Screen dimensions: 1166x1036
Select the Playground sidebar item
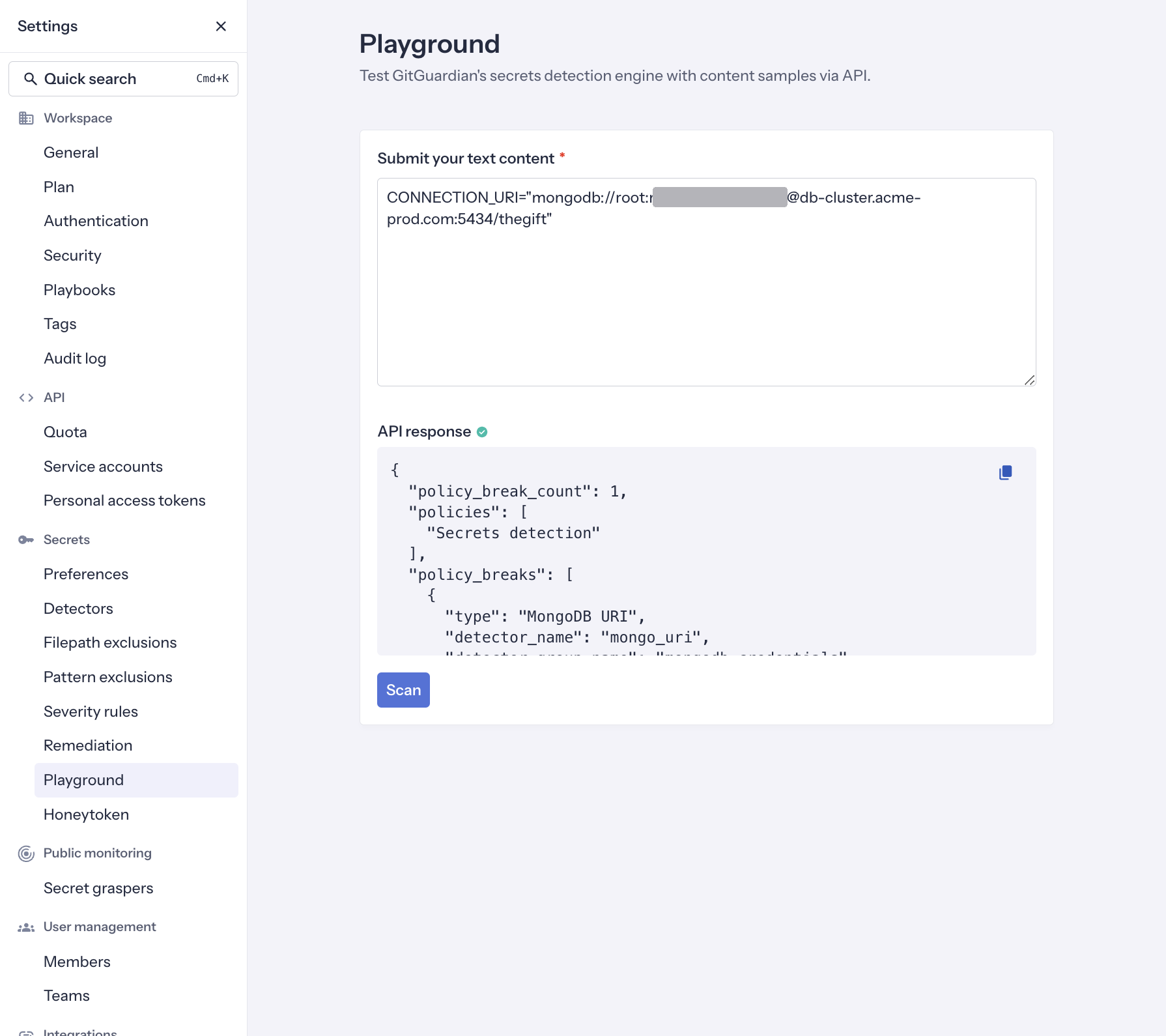click(136, 780)
